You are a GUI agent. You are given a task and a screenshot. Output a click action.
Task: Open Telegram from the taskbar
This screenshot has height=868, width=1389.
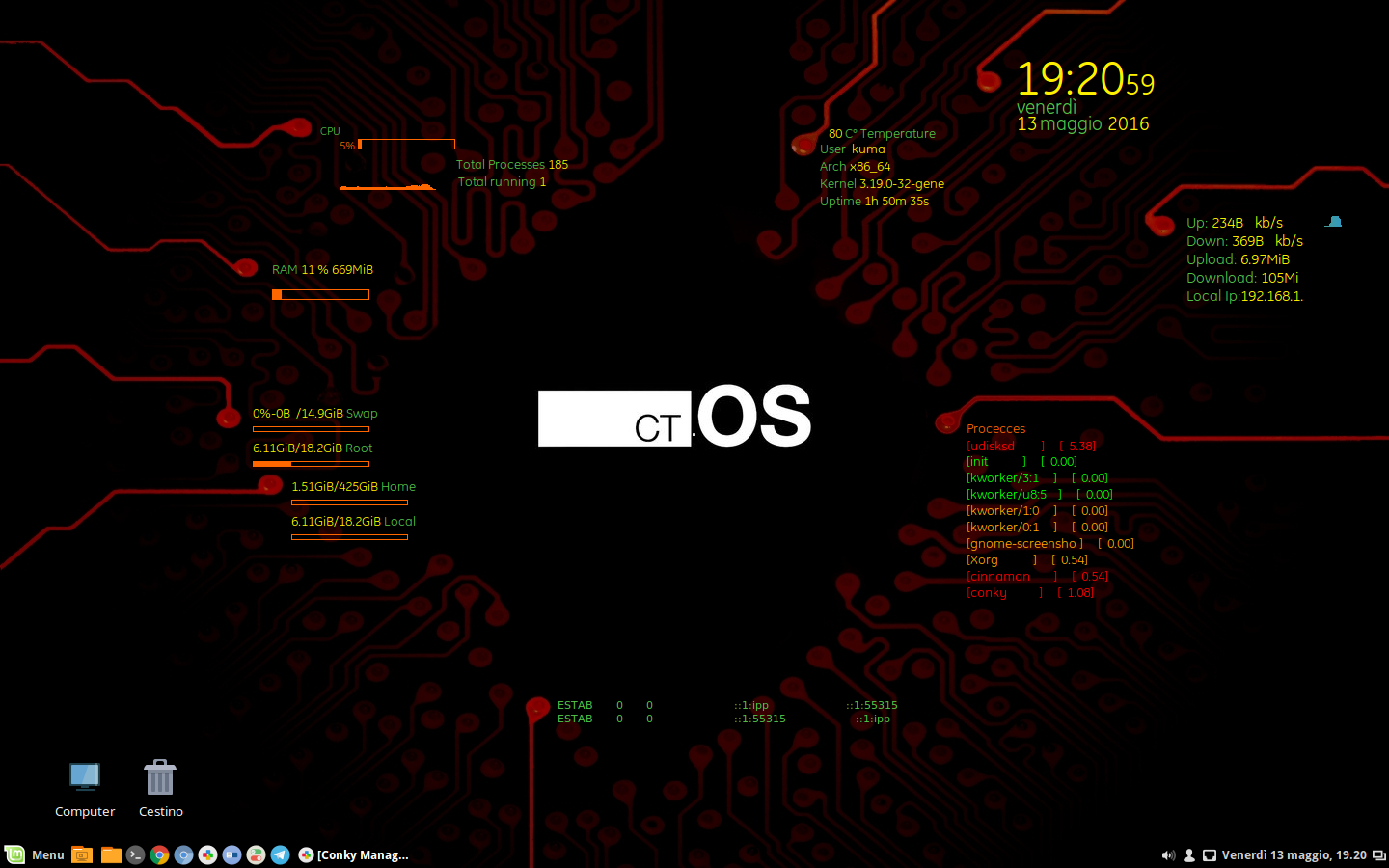(280, 854)
